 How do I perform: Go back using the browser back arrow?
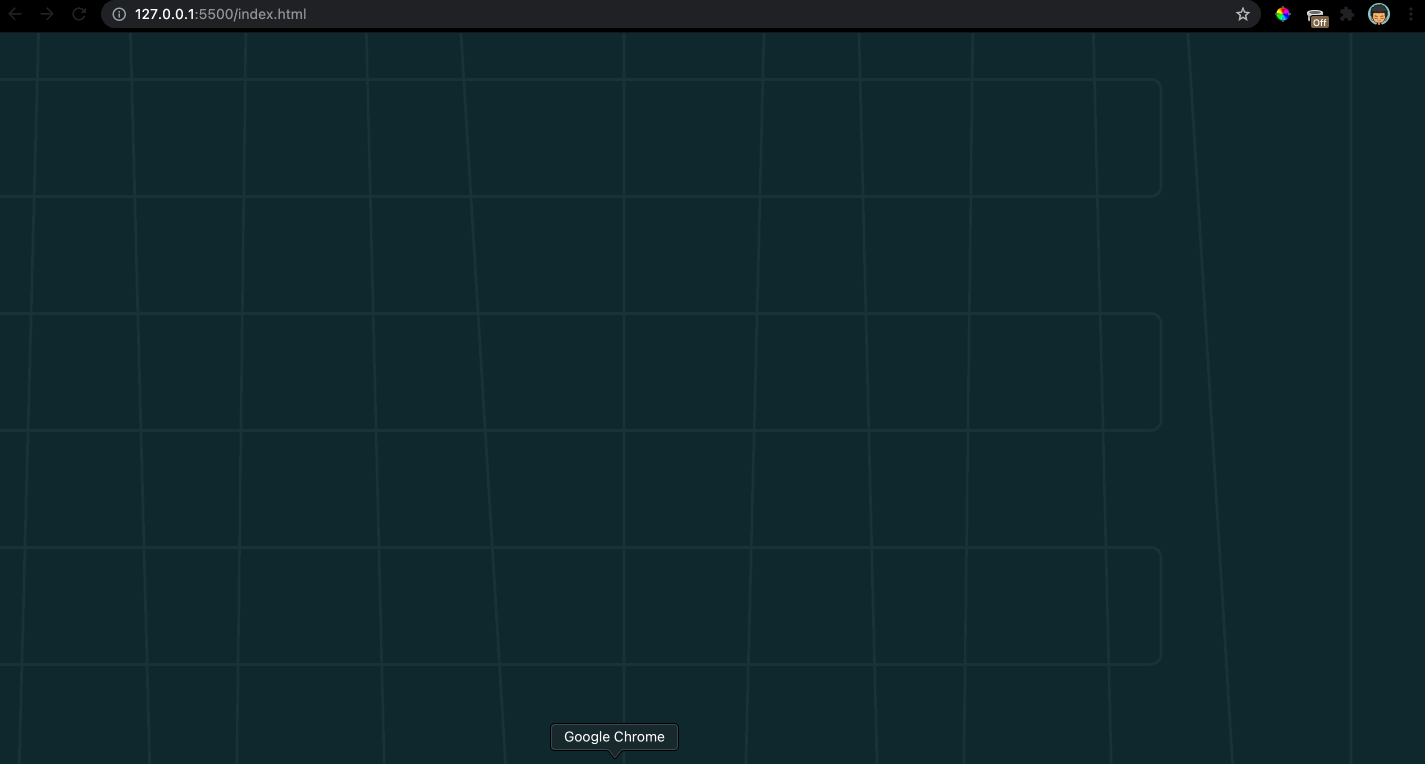(x=15, y=14)
